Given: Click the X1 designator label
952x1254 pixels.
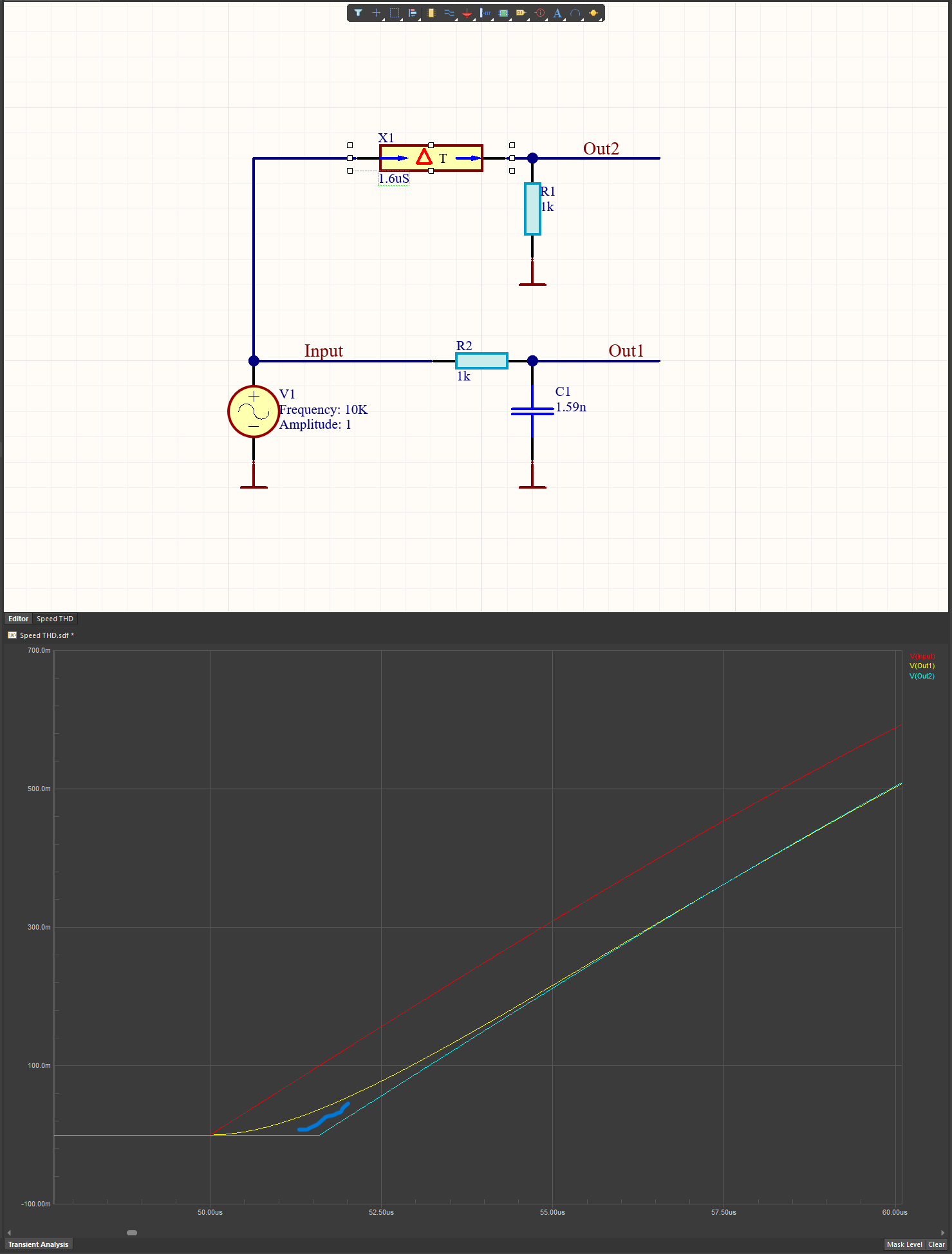Looking at the screenshot, I should pyautogui.click(x=386, y=138).
